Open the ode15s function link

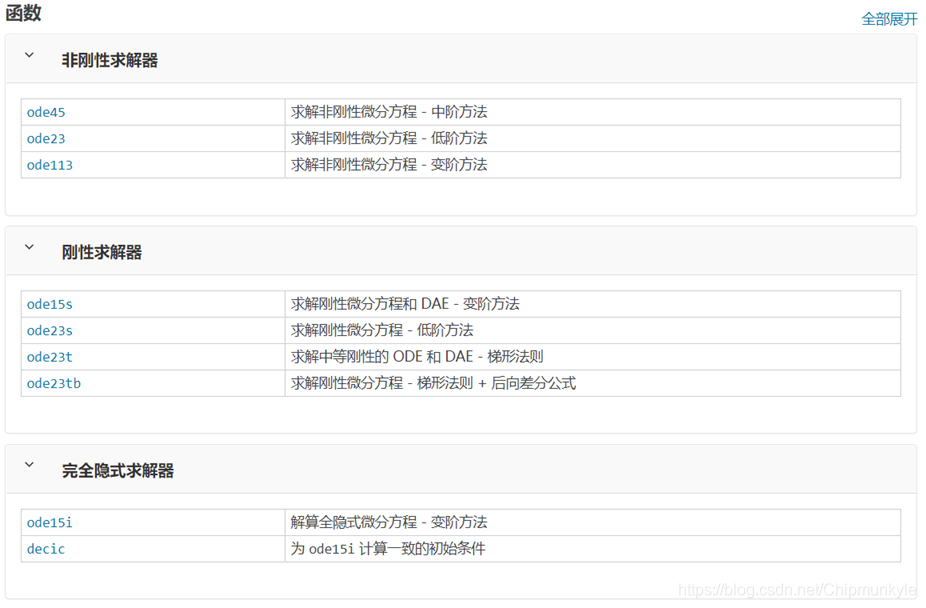(x=50, y=304)
